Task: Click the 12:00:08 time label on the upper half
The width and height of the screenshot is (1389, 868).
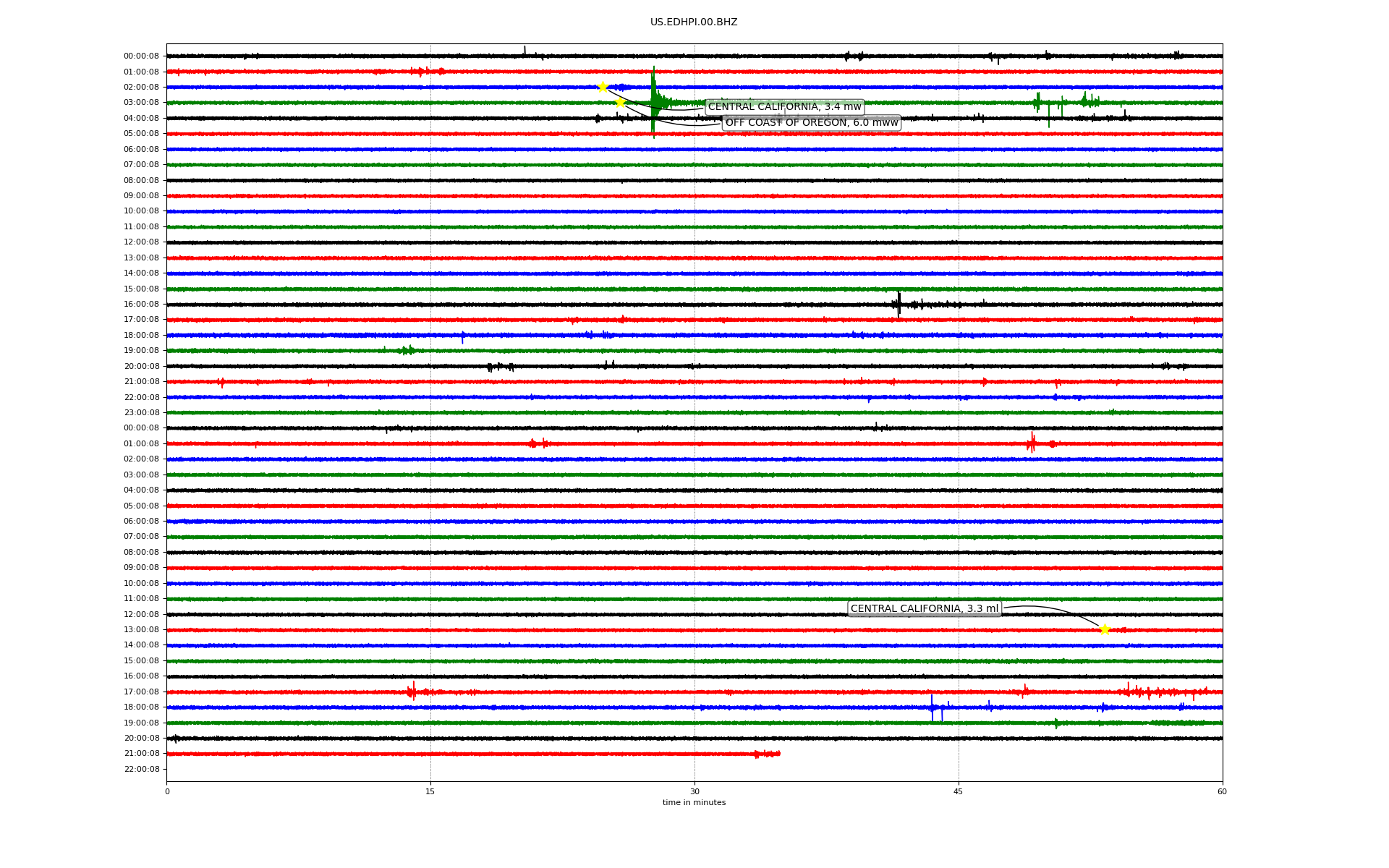Action: coord(141,242)
